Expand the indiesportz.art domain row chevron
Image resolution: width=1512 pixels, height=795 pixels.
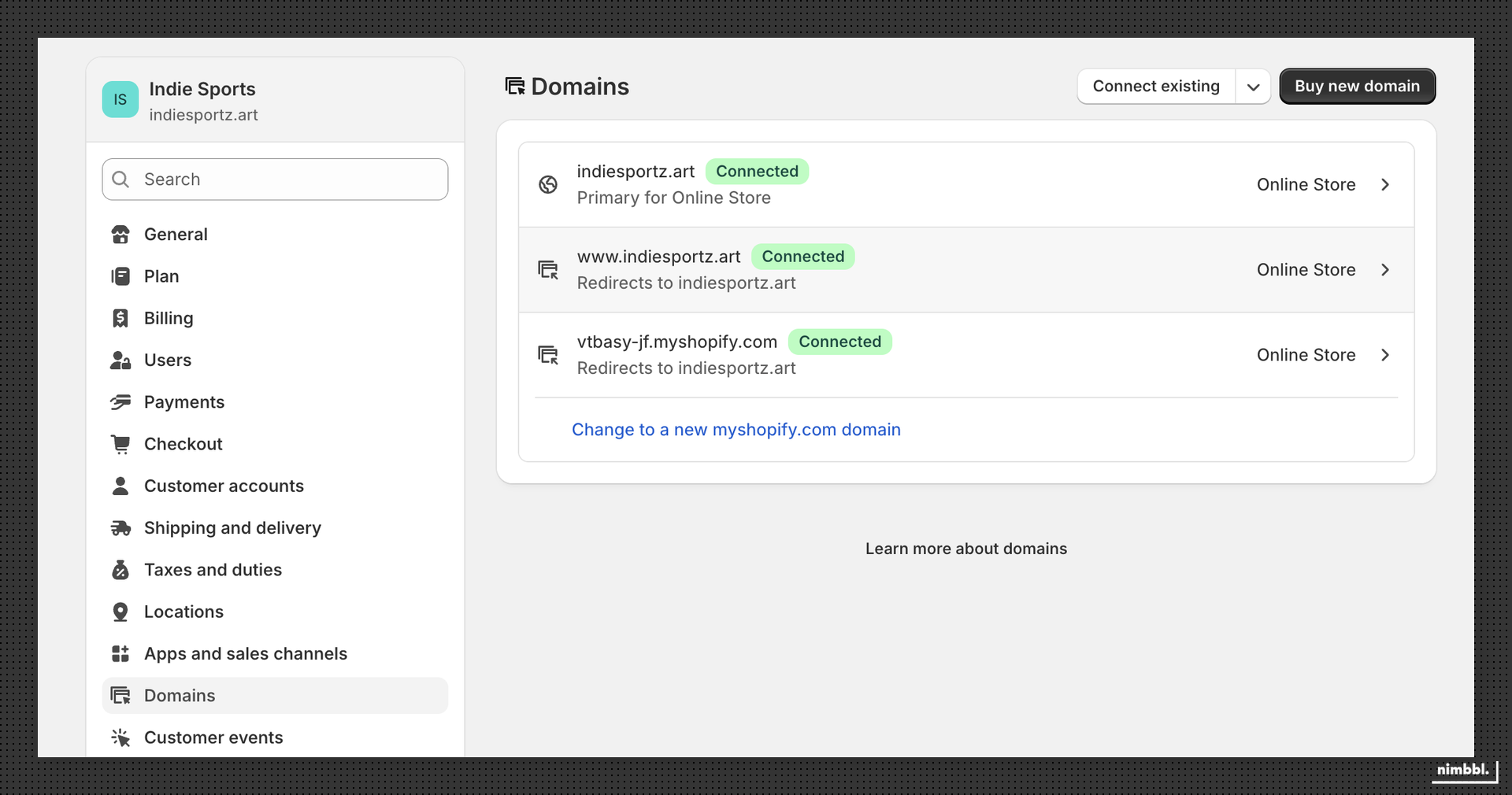click(x=1385, y=184)
